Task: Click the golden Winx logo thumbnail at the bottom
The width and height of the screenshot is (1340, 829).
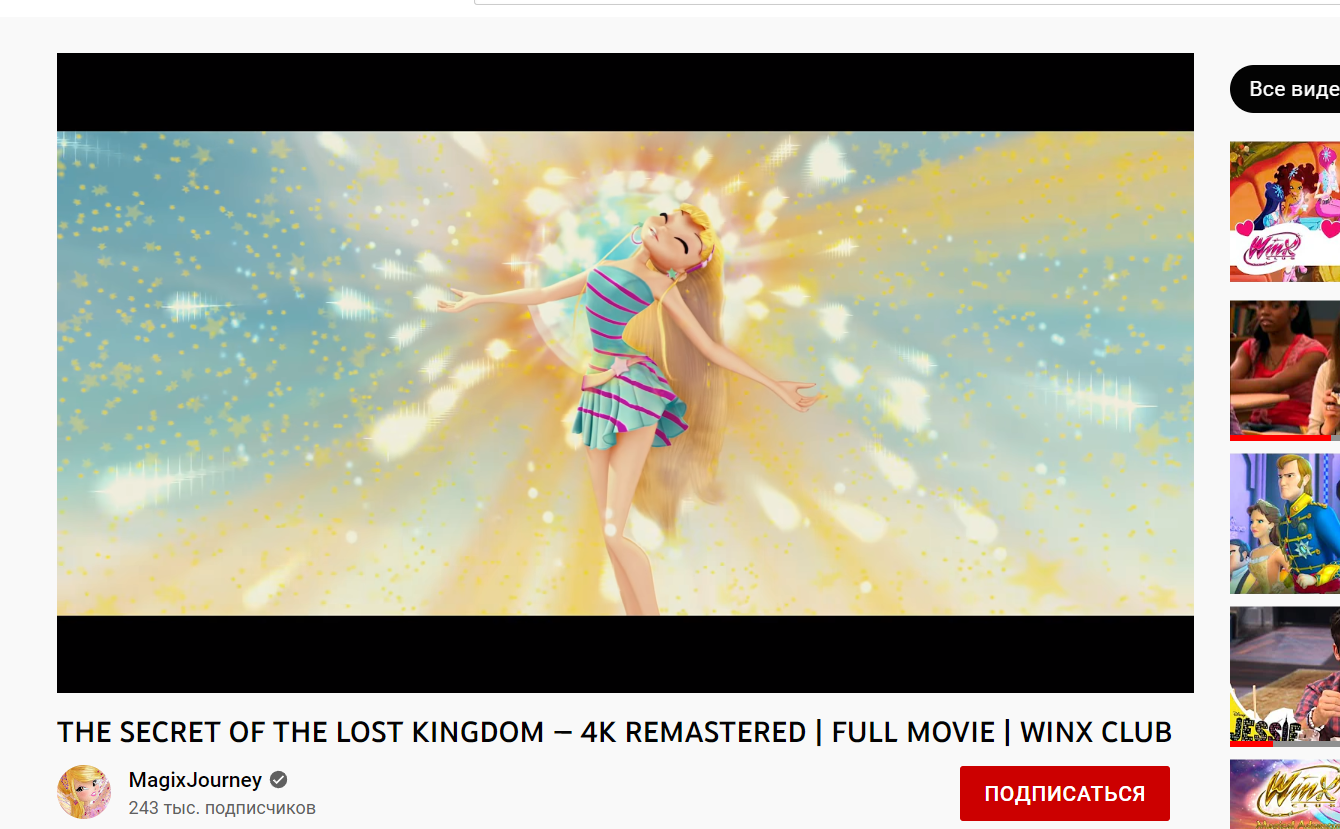Action: tap(1285, 794)
